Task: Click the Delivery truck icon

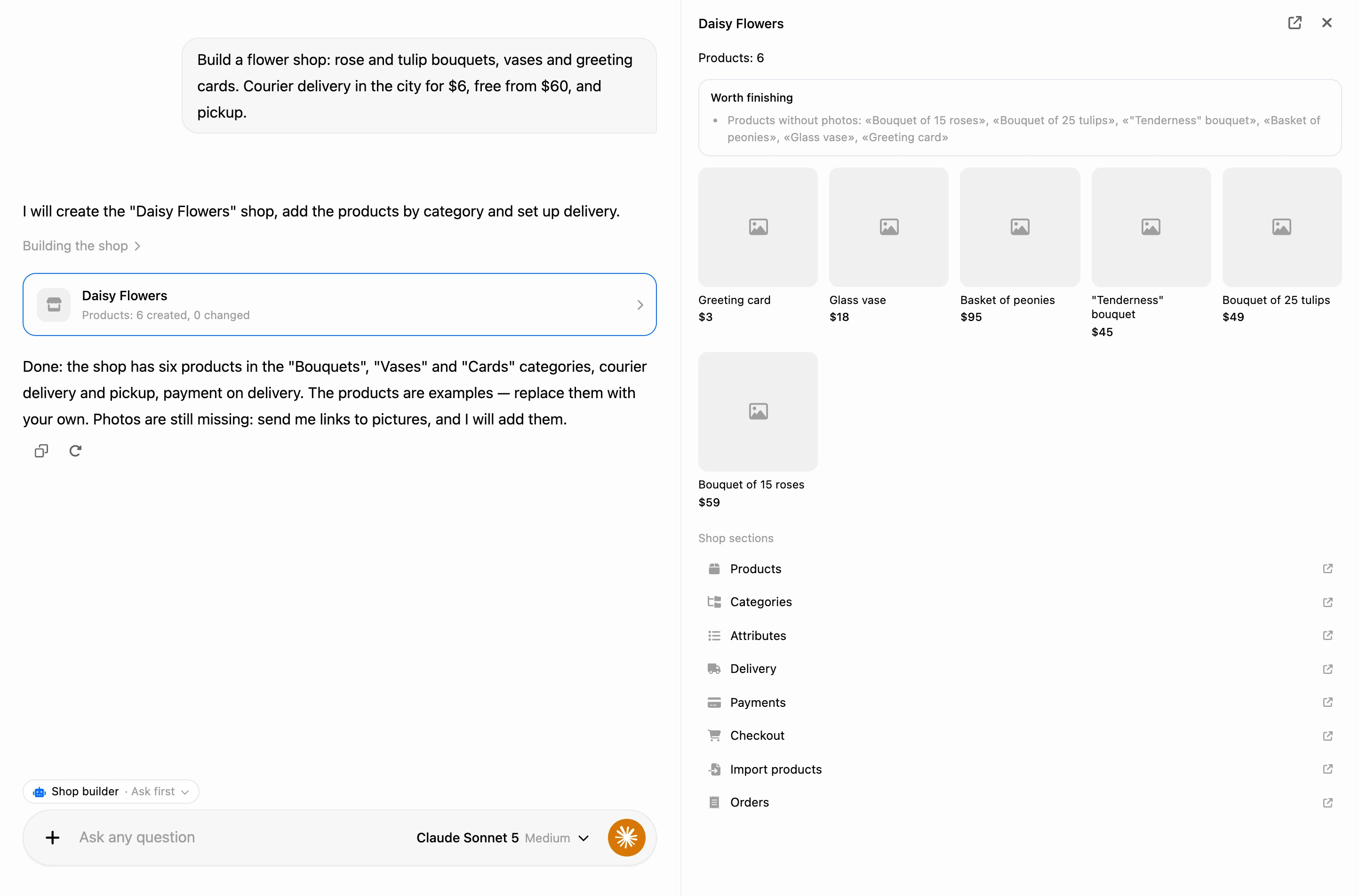Action: (x=714, y=669)
